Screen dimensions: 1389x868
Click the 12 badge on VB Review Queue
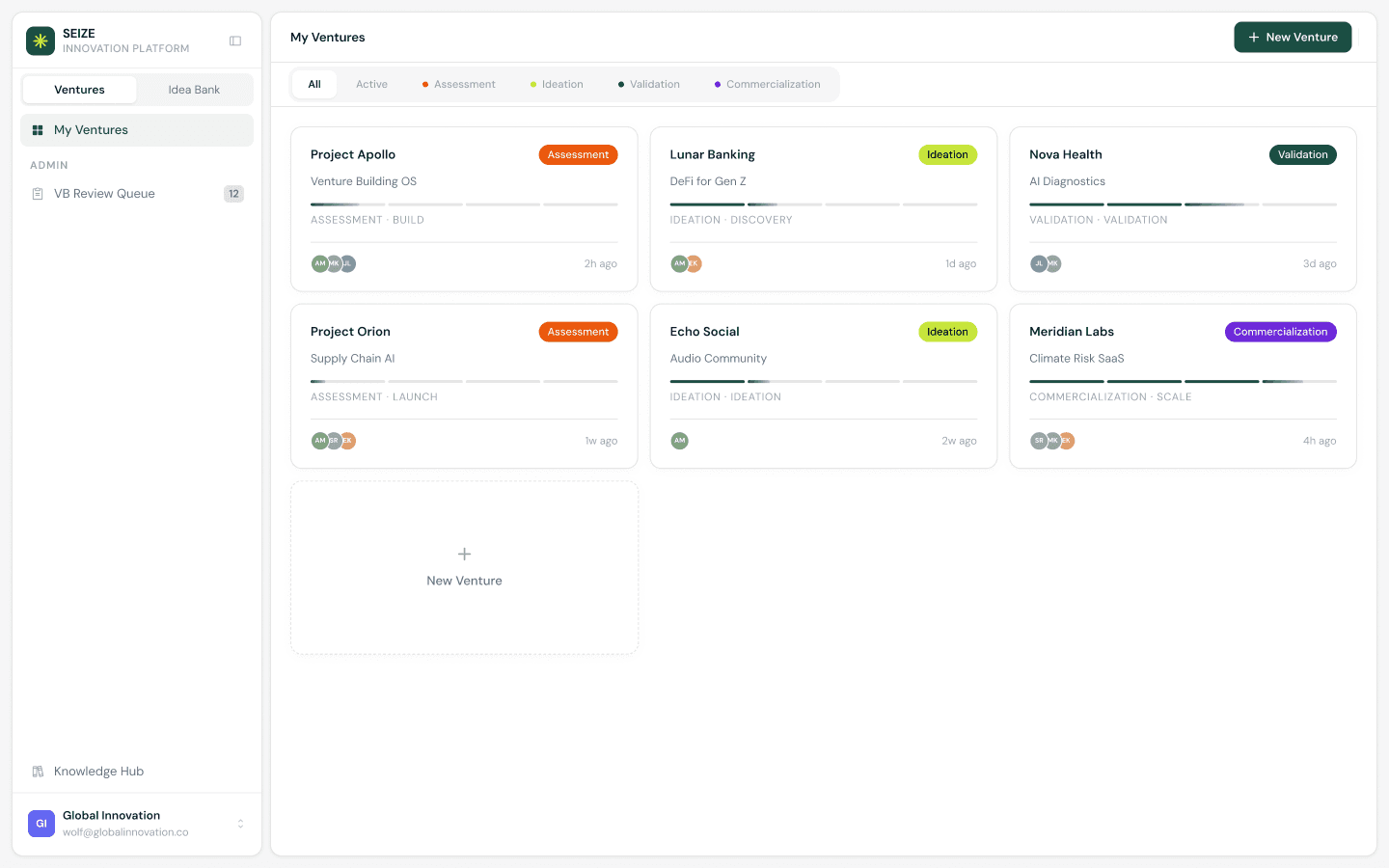tap(233, 194)
